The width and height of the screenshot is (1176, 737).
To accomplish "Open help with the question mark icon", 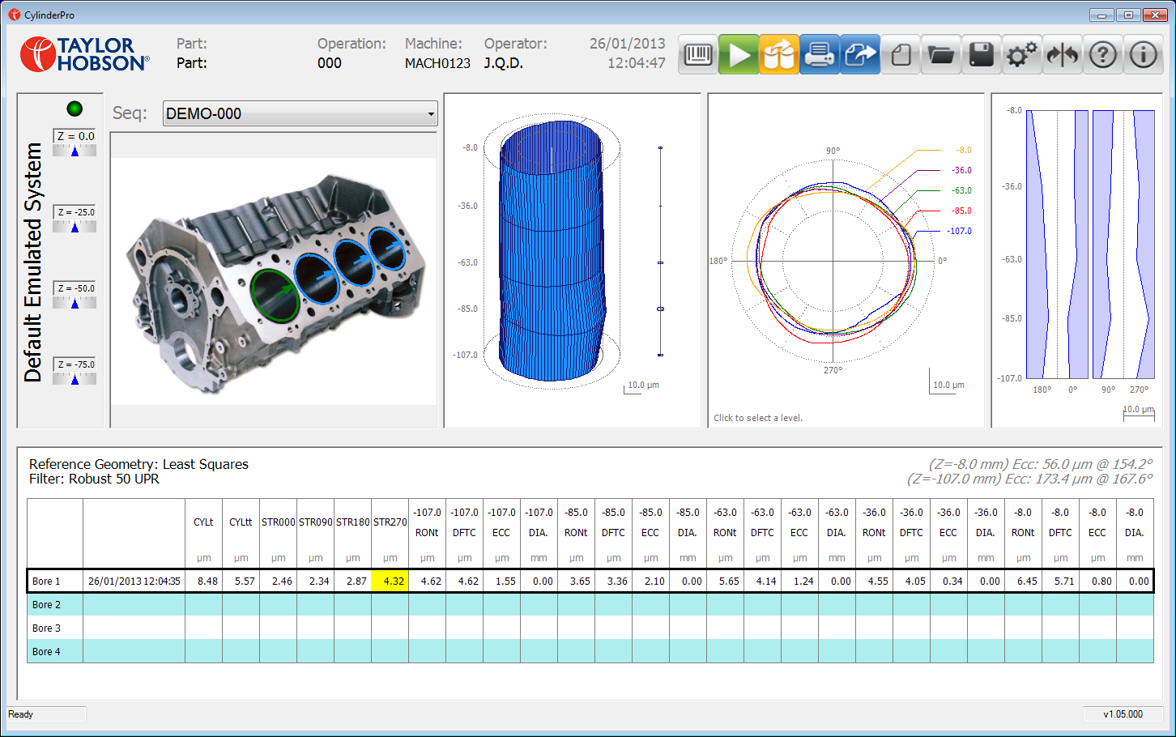I will click(x=1102, y=55).
